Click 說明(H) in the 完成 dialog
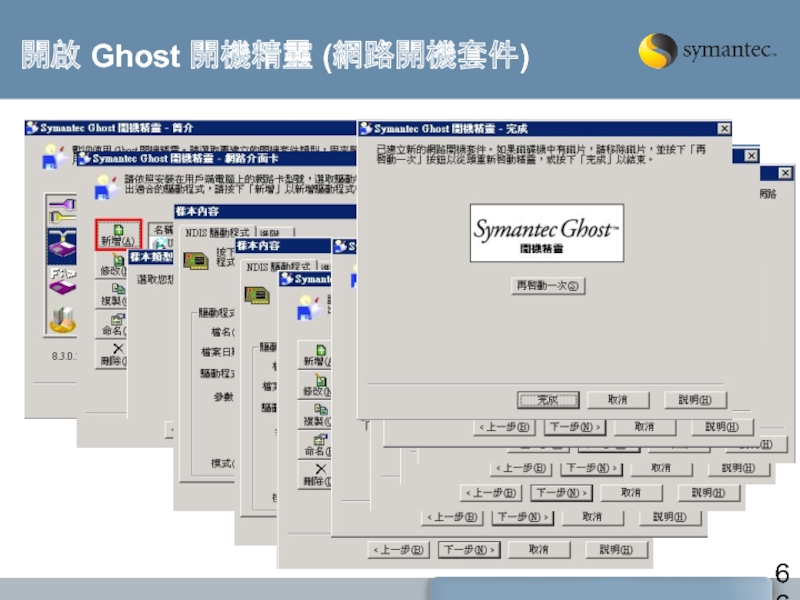The height and width of the screenshot is (600, 800). (695, 400)
